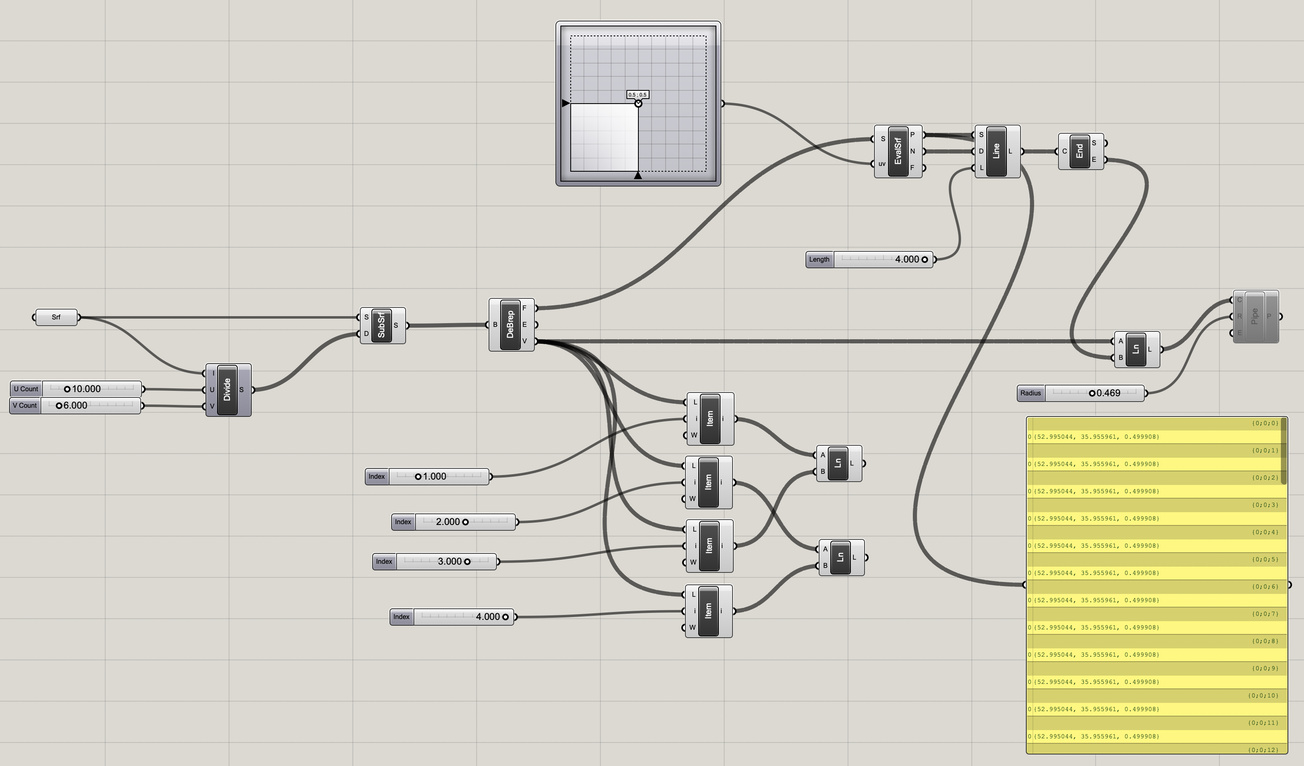Screen dimensions: 1304x766
Task: Select the DeBrep component icon
Action: tap(511, 325)
